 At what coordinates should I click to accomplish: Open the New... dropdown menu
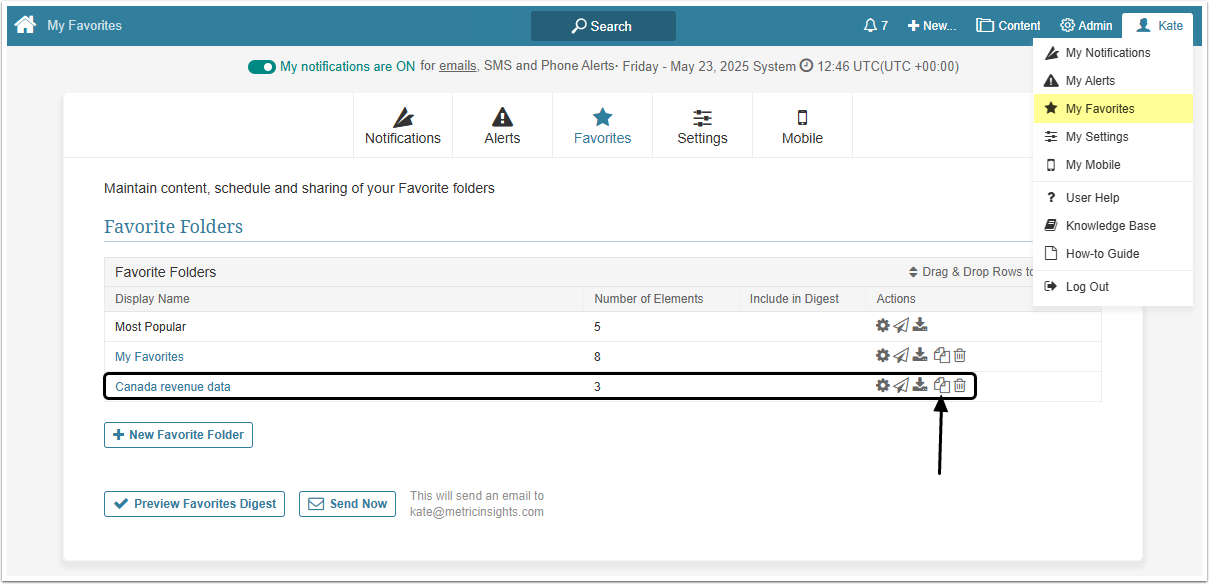(x=932, y=26)
